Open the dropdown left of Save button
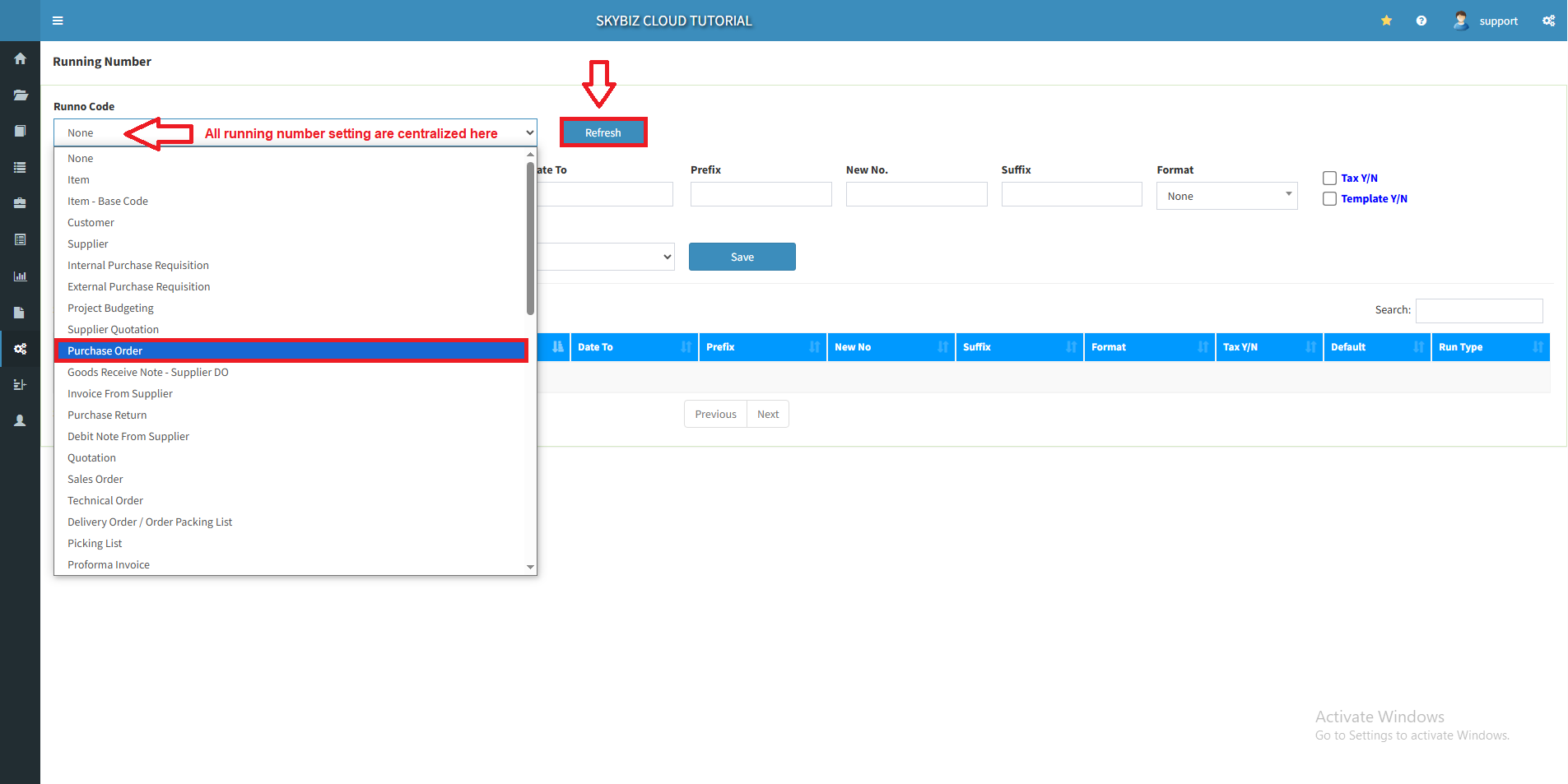 pos(606,257)
